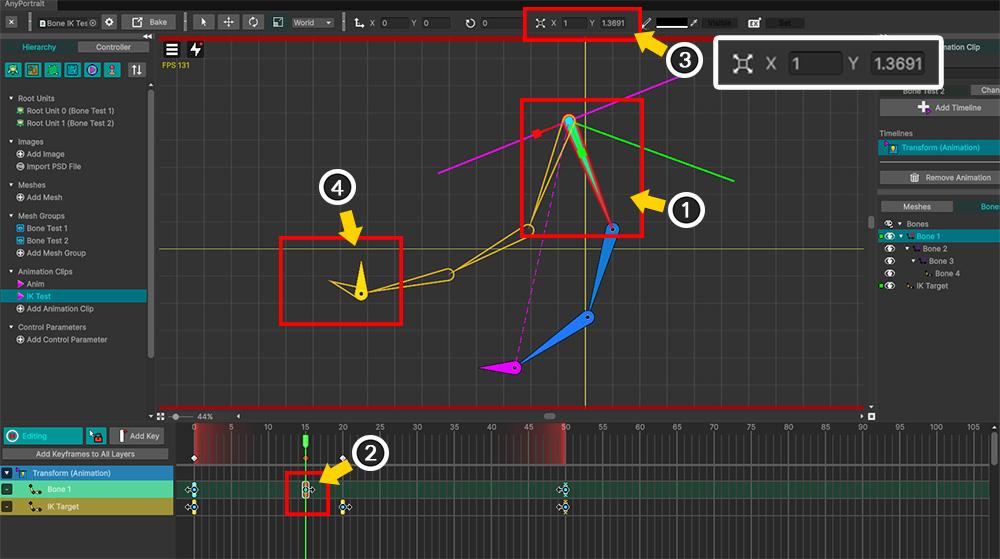Click Add Control Parameter
Screen dimensions: 1000x559
pos(67,340)
